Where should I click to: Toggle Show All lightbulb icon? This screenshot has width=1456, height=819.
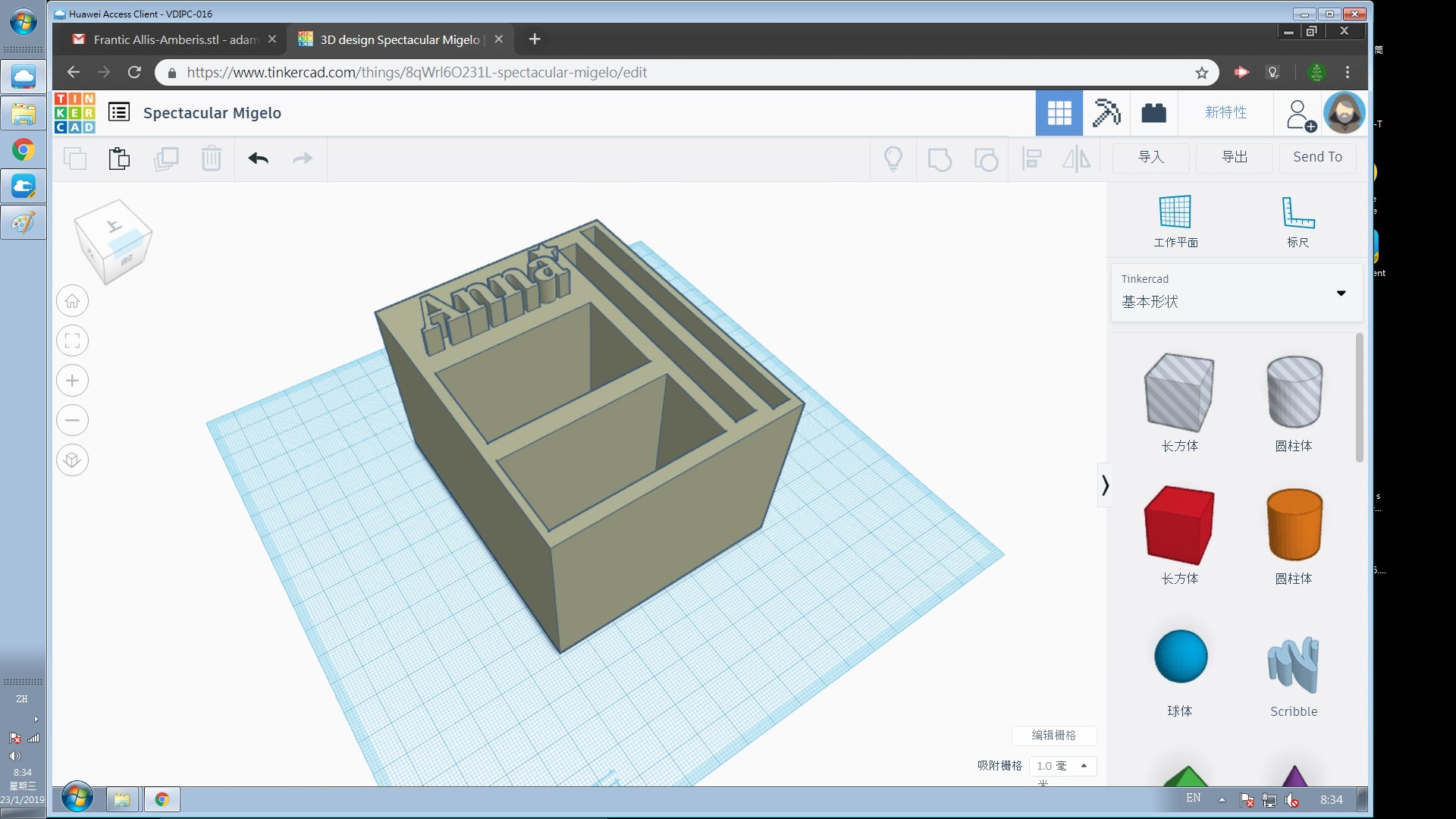point(893,158)
